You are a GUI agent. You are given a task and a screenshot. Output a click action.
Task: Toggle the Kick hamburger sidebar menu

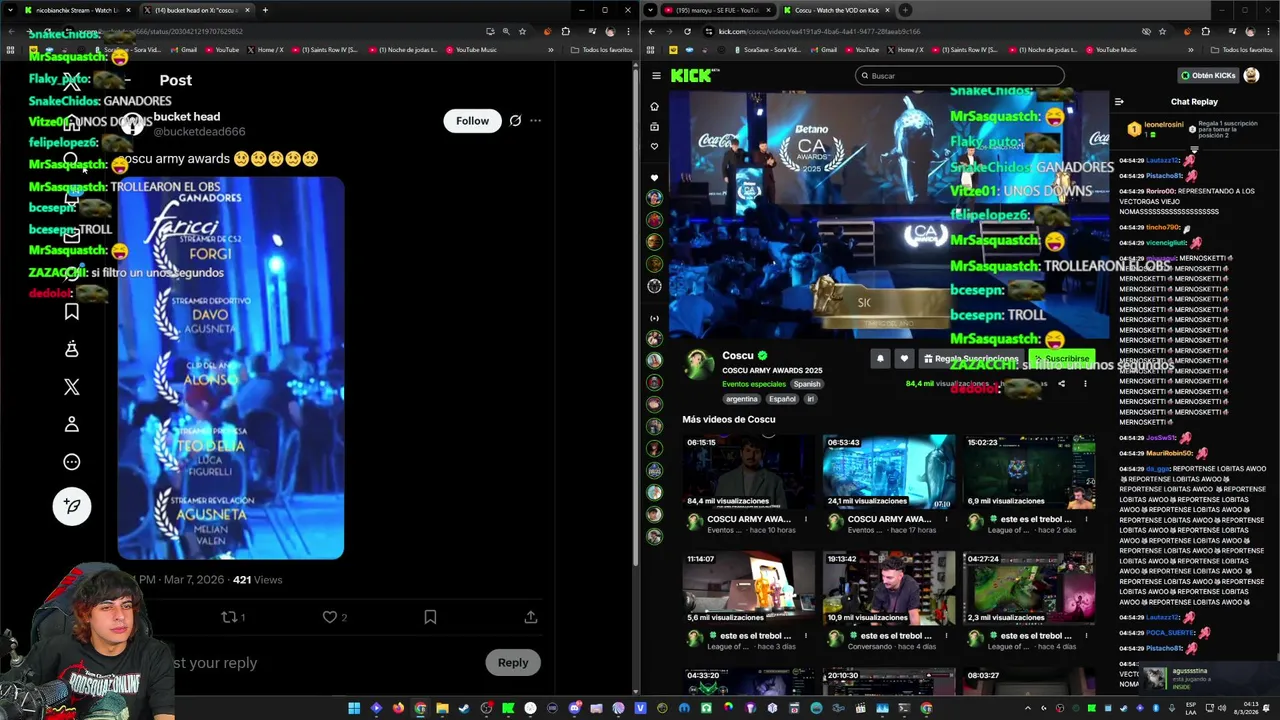click(x=656, y=75)
